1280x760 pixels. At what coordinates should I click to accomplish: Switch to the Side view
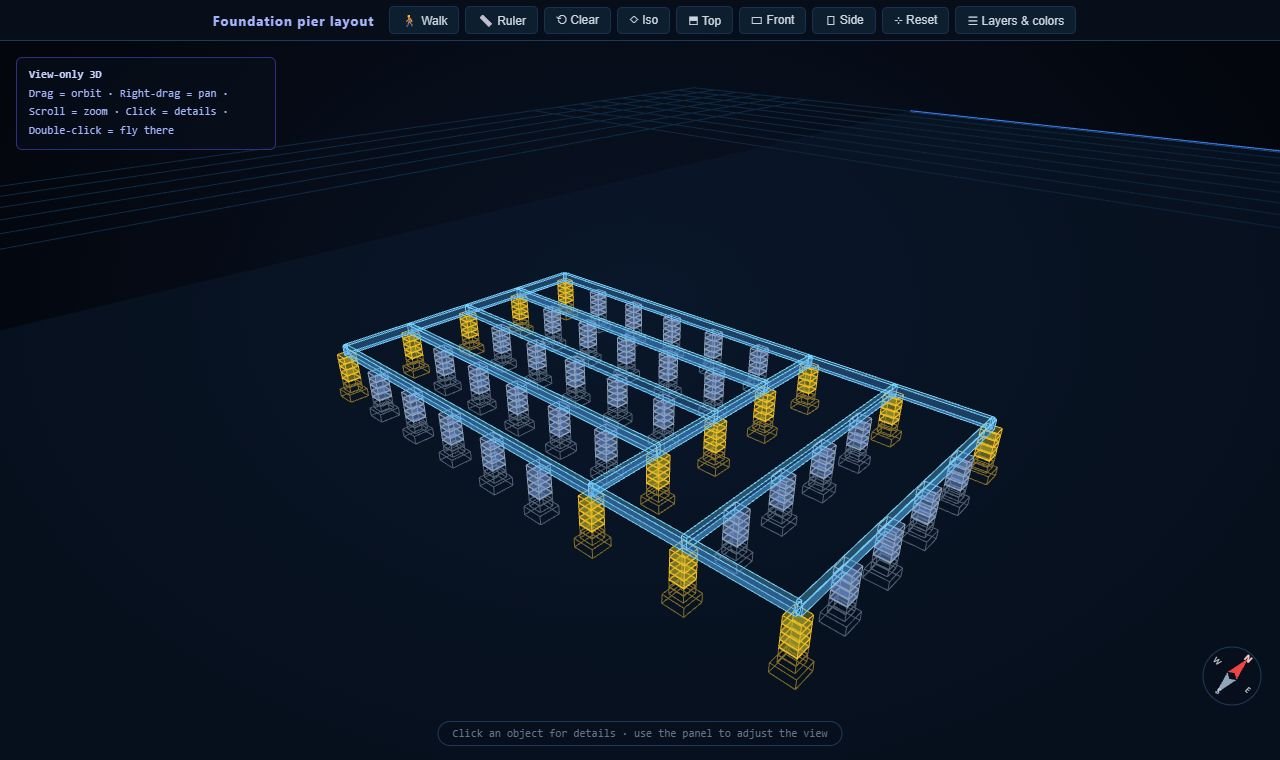pos(844,20)
